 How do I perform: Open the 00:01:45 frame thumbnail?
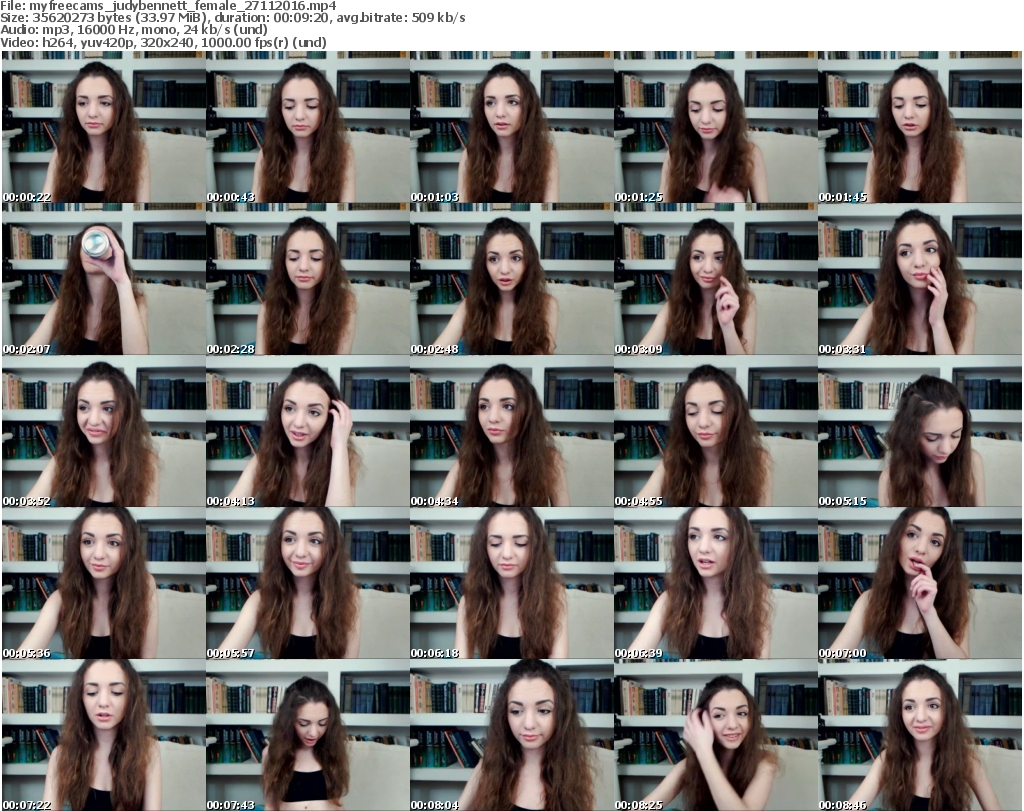[919, 128]
